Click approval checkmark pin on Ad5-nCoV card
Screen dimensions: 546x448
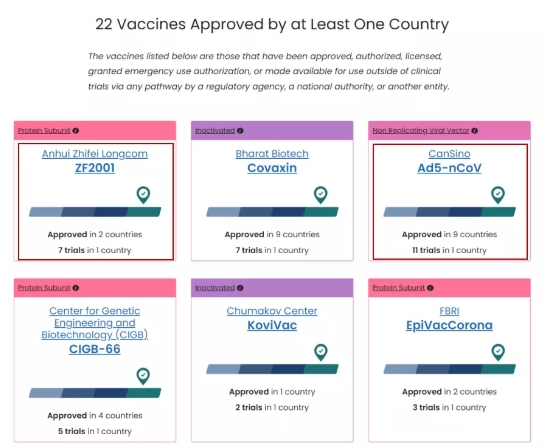(x=498, y=195)
